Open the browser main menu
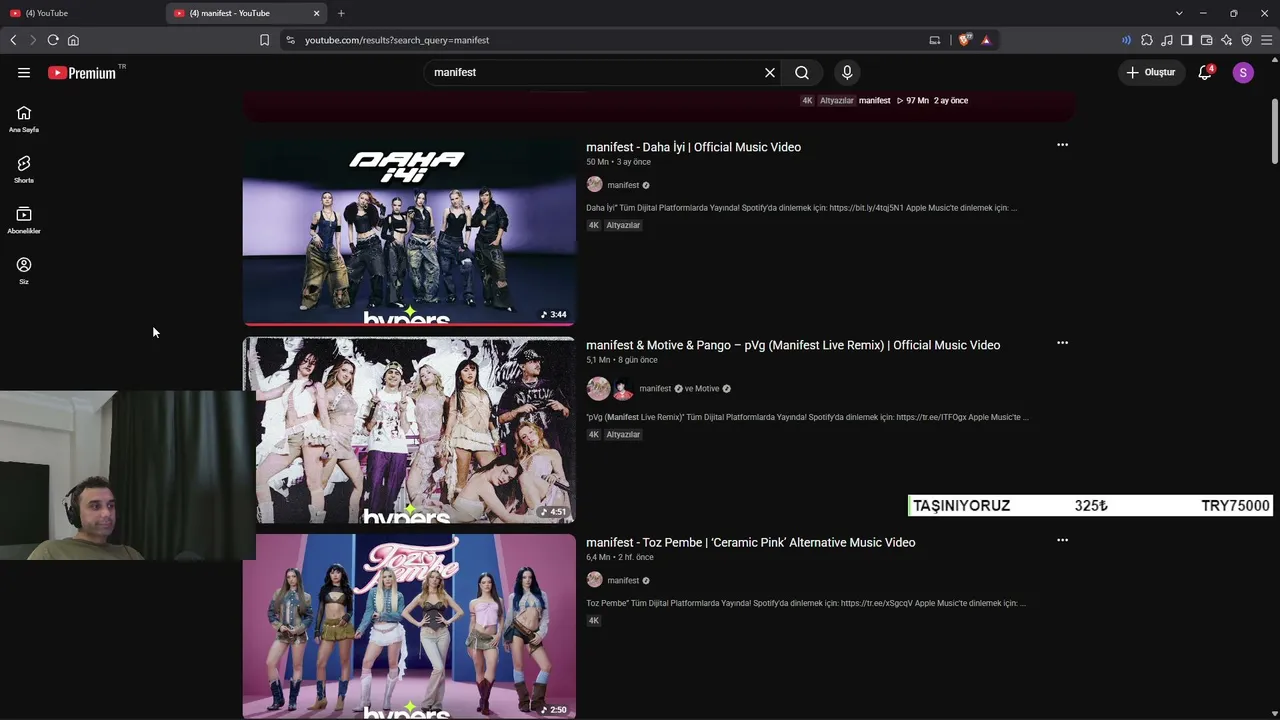Image resolution: width=1280 pixels, height=720 pixels. pos(1267,40)
